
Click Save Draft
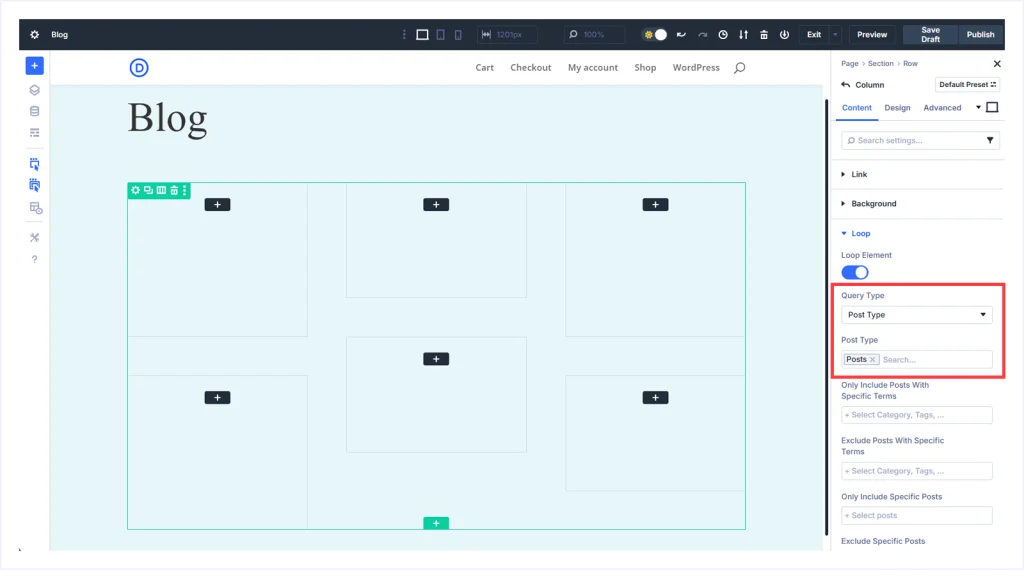[930, 35]
